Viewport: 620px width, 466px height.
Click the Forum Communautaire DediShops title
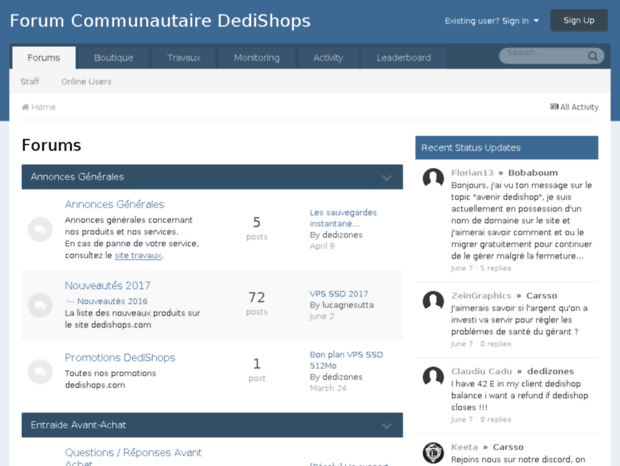tap(160, 21)
